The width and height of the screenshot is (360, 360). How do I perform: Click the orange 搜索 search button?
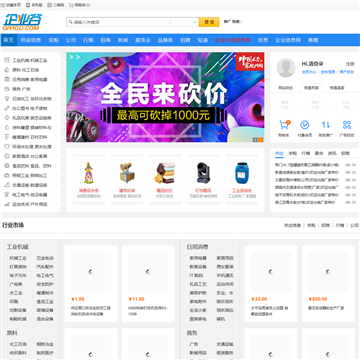point(209,22)
